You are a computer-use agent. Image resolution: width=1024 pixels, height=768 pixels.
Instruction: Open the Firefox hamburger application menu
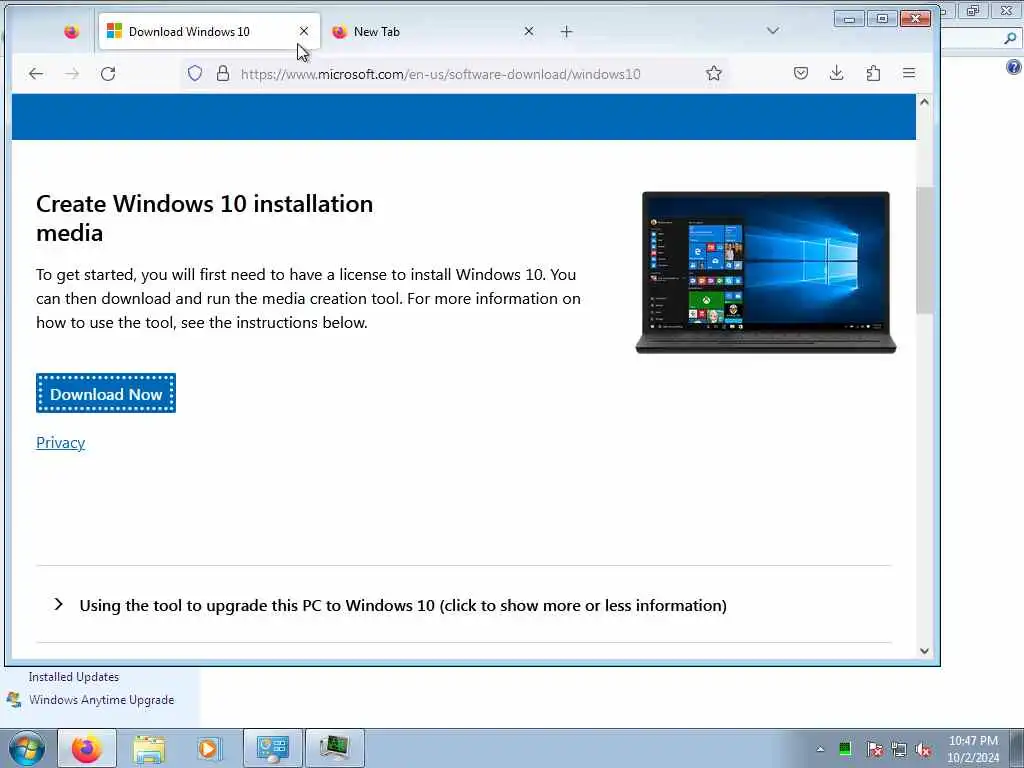(909, 73)
